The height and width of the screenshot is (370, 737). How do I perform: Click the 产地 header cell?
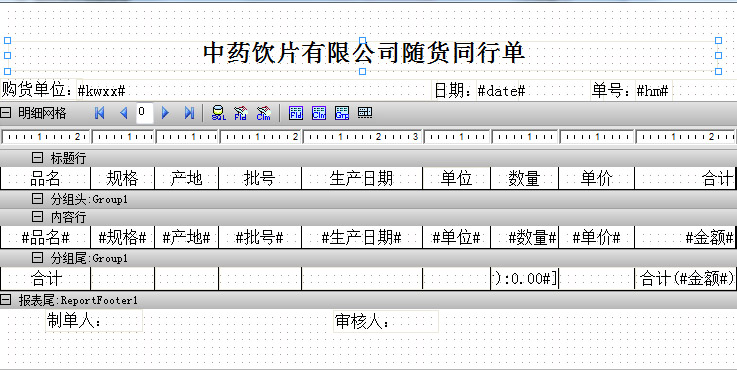(x=186, y=178)
